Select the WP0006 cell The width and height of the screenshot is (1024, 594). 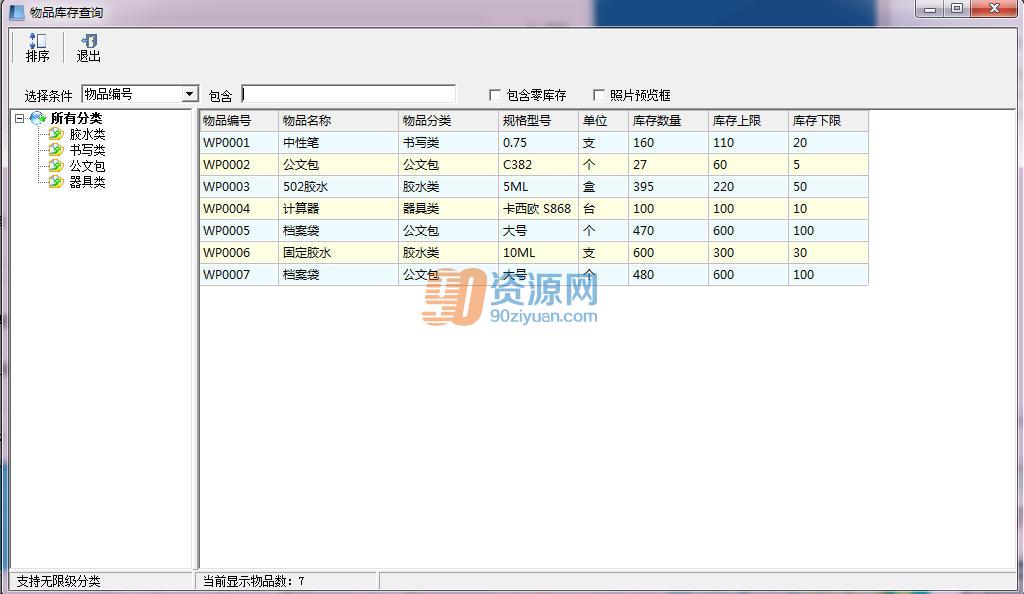(239, 253)
